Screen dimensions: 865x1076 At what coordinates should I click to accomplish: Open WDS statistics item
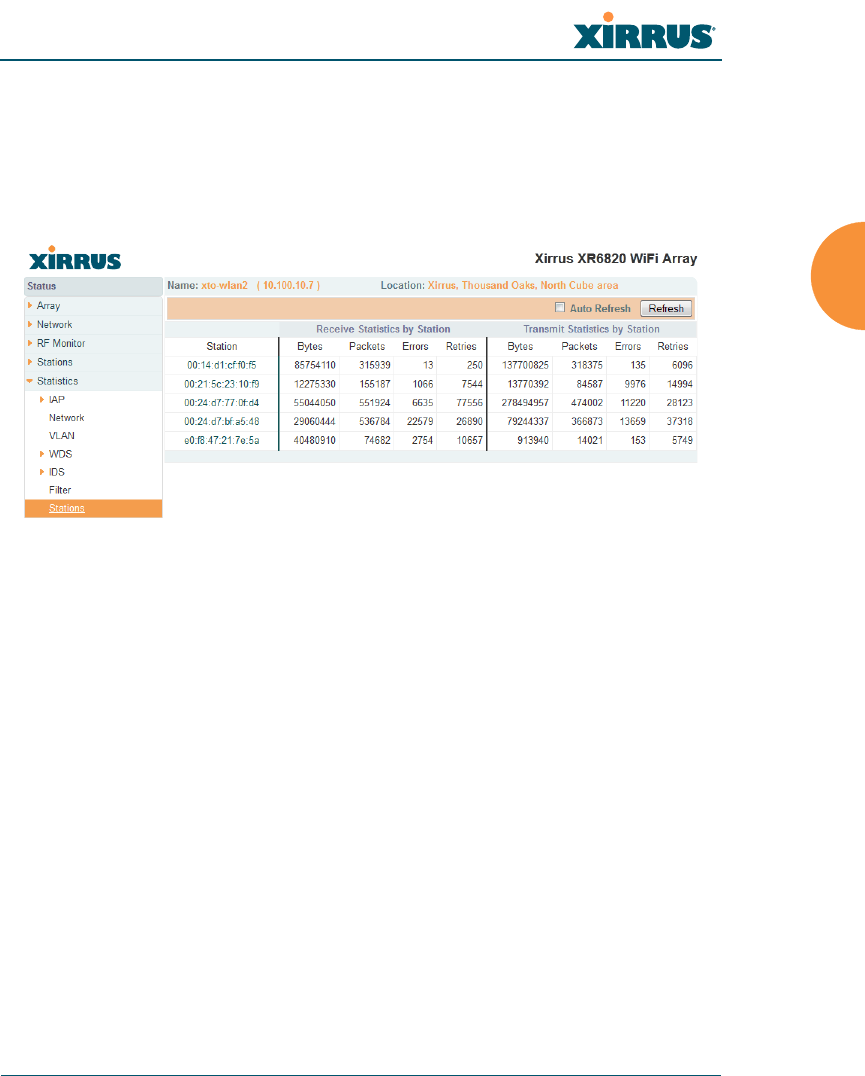(x=60, y=454)
